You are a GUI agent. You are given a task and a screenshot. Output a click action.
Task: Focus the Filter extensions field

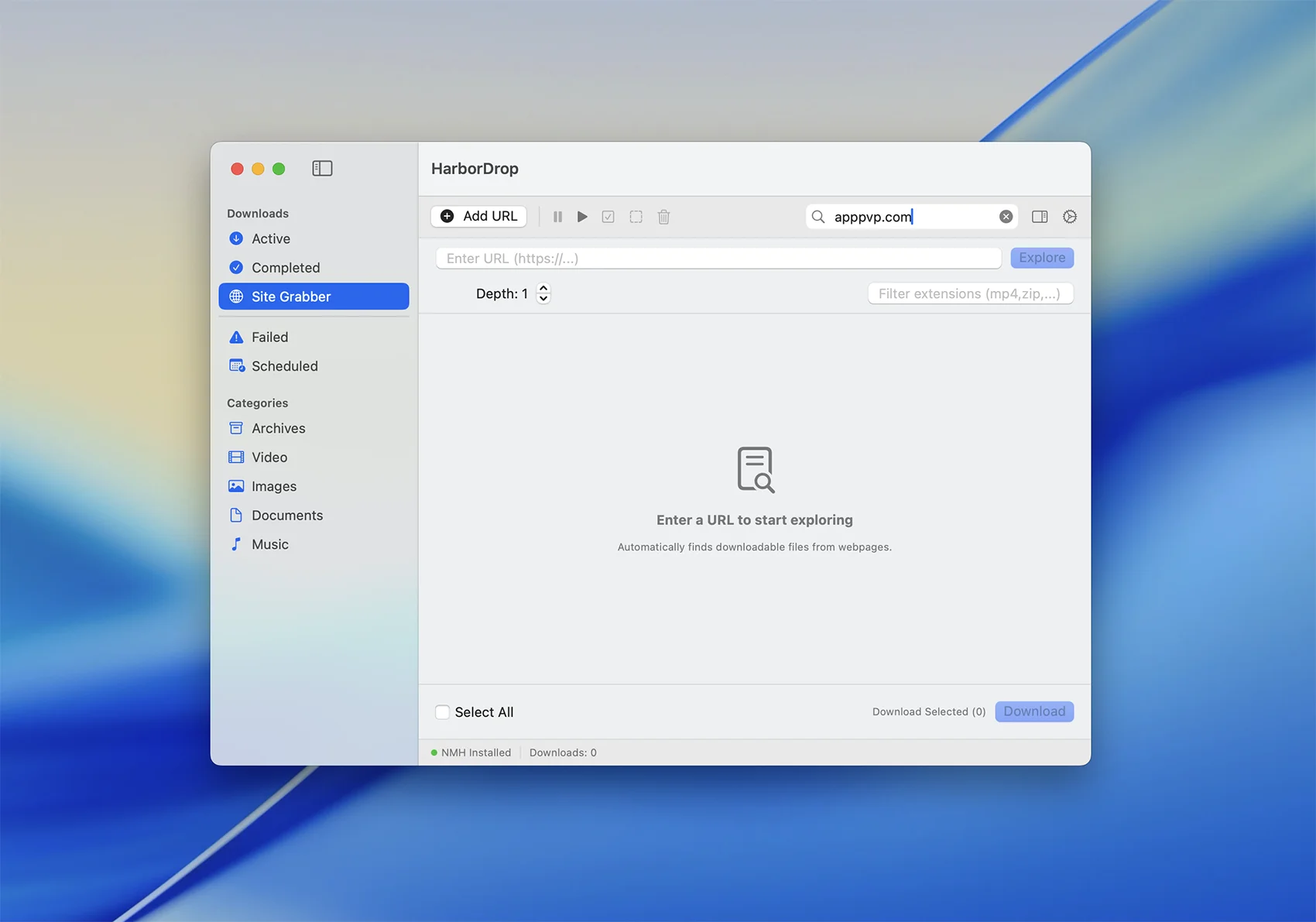coord(969,294)
